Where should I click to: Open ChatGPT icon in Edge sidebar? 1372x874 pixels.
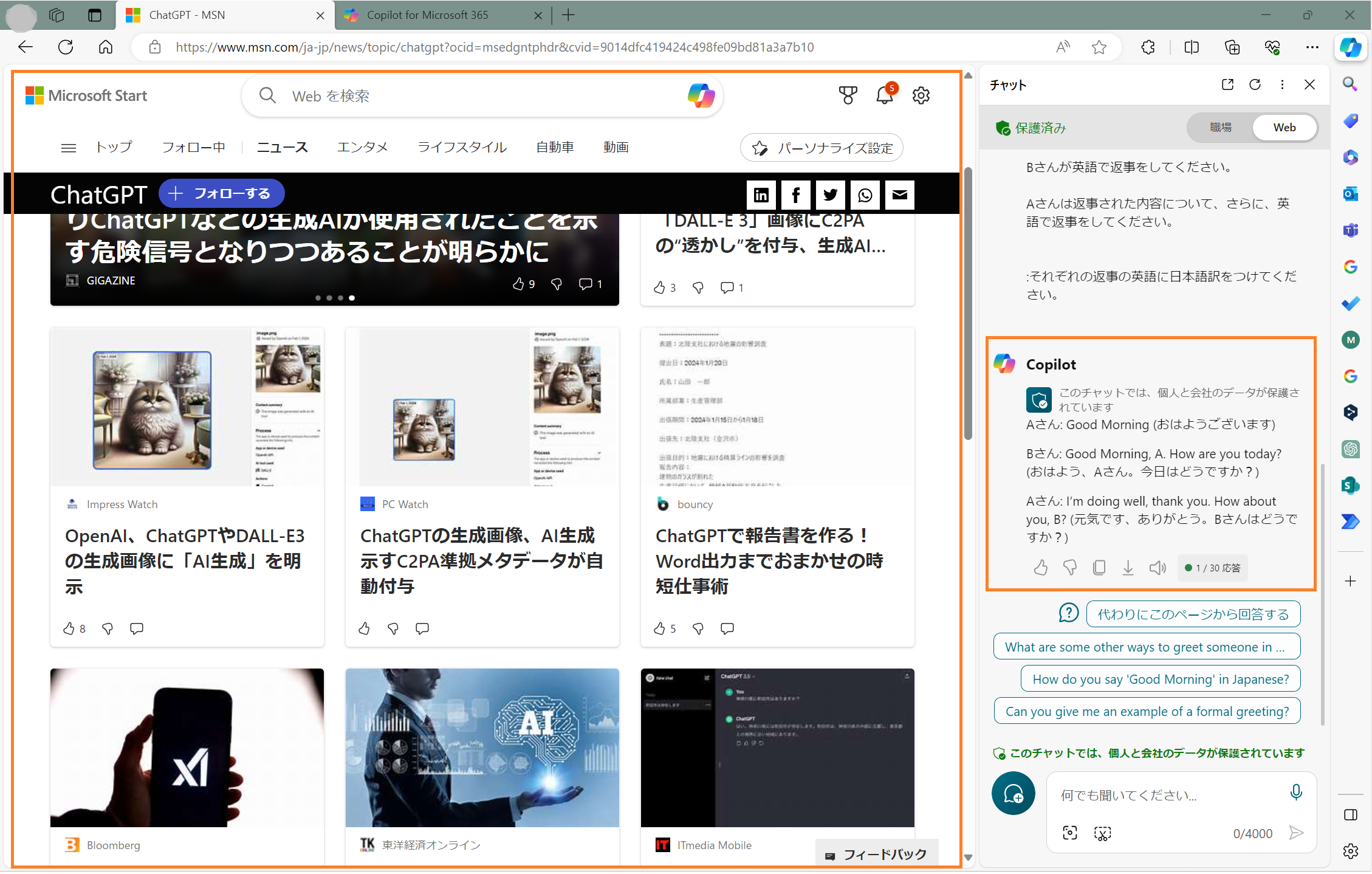coord(1350,449)
